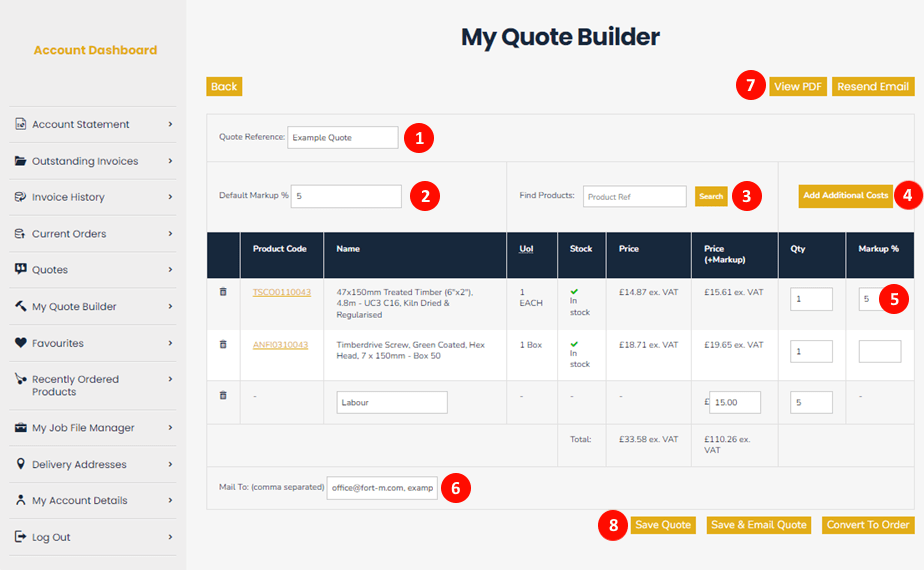Click the total £110.26 ex. VAT
The height and width of the screenshot is (570, 924).
tap(727, 444)
